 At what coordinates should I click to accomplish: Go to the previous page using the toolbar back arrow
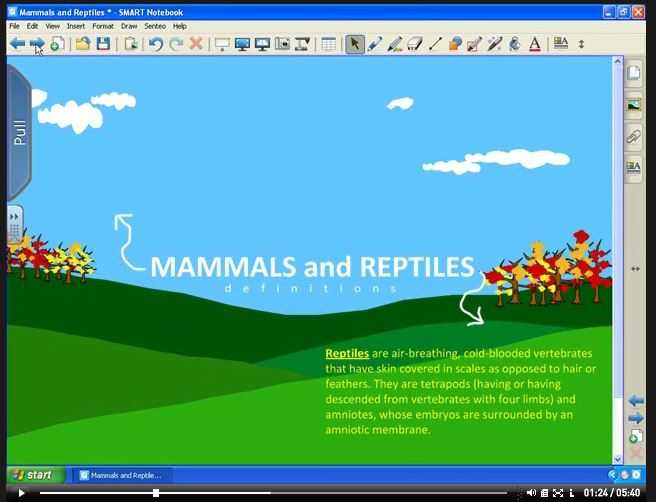17,44
